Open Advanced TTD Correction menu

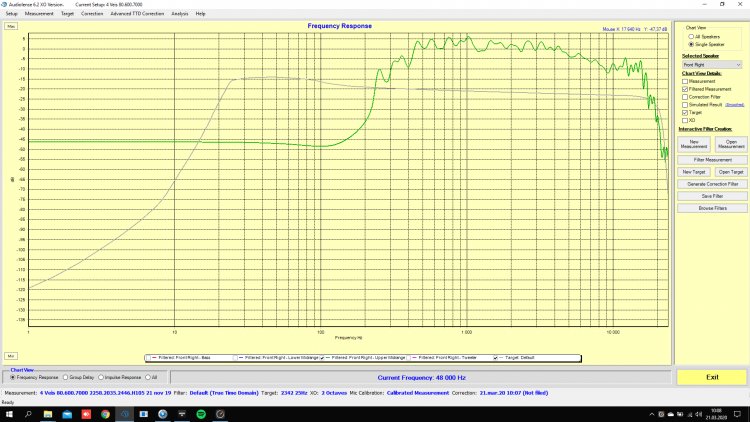pos(137,14)
